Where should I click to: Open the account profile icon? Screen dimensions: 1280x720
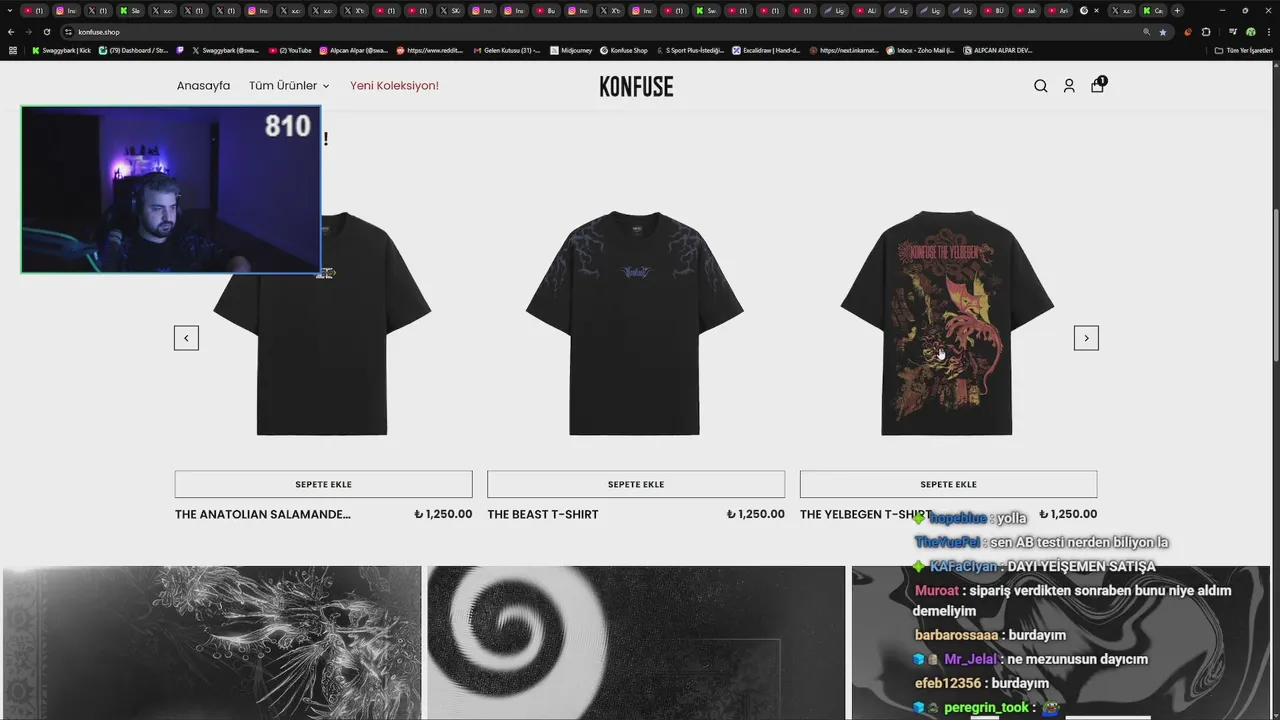pyautogui.click(x=1069, y=86)
